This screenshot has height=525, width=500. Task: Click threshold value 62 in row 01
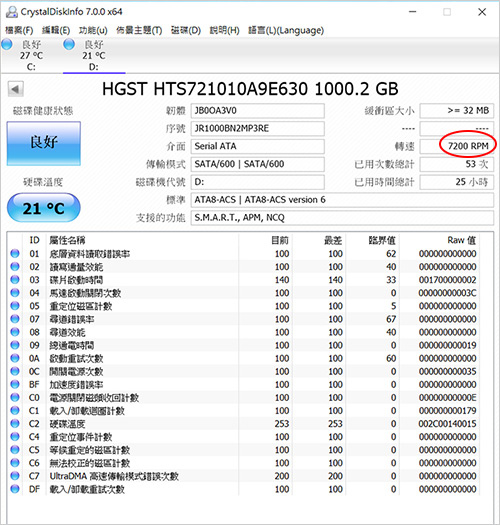pos(391,253)
